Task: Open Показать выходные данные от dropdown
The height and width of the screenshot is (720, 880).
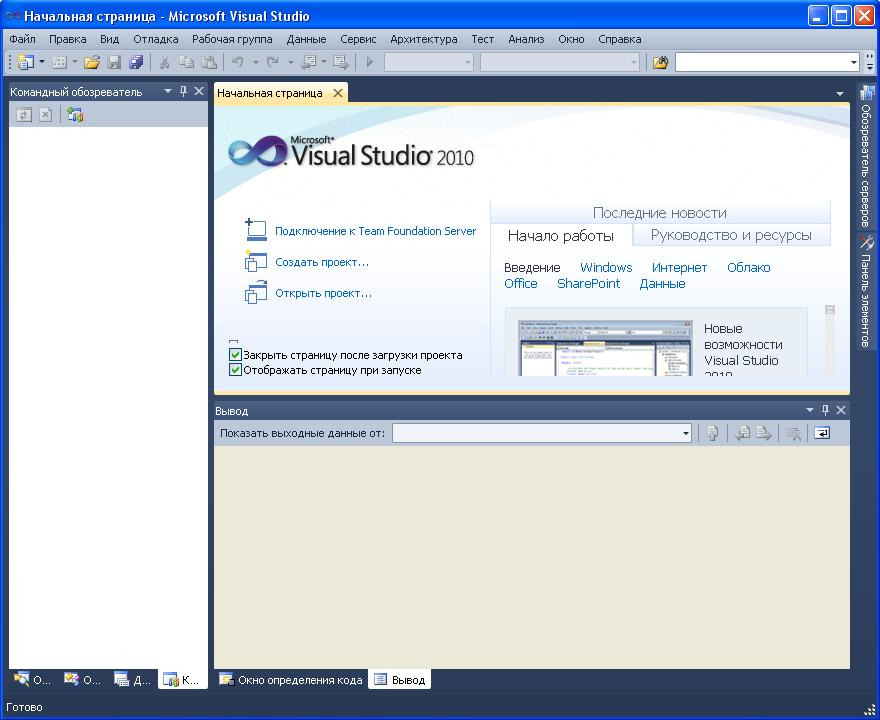Action: (686, 433)
